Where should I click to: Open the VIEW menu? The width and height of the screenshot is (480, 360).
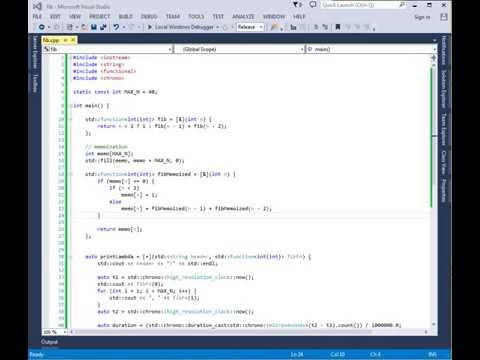point(75,16)
